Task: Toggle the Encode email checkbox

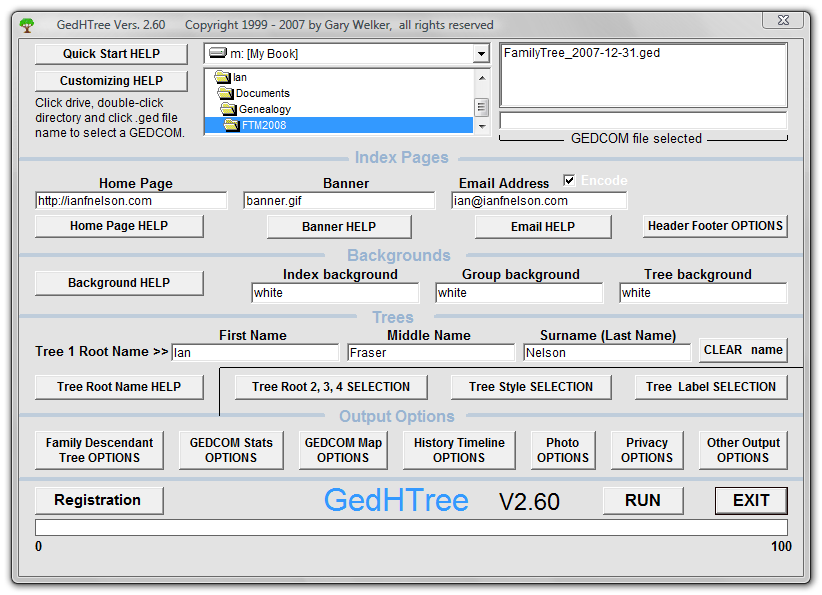Action: (569, 181)
